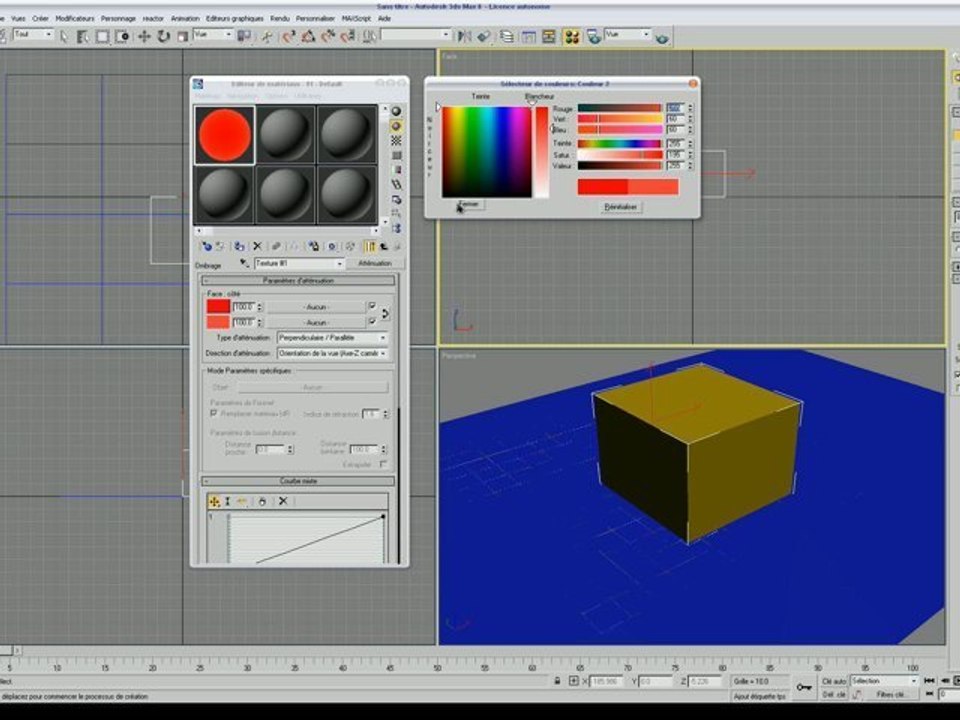Open Direction d'atténuation dropdown
The image size is (960, 720).
point(332,353)
